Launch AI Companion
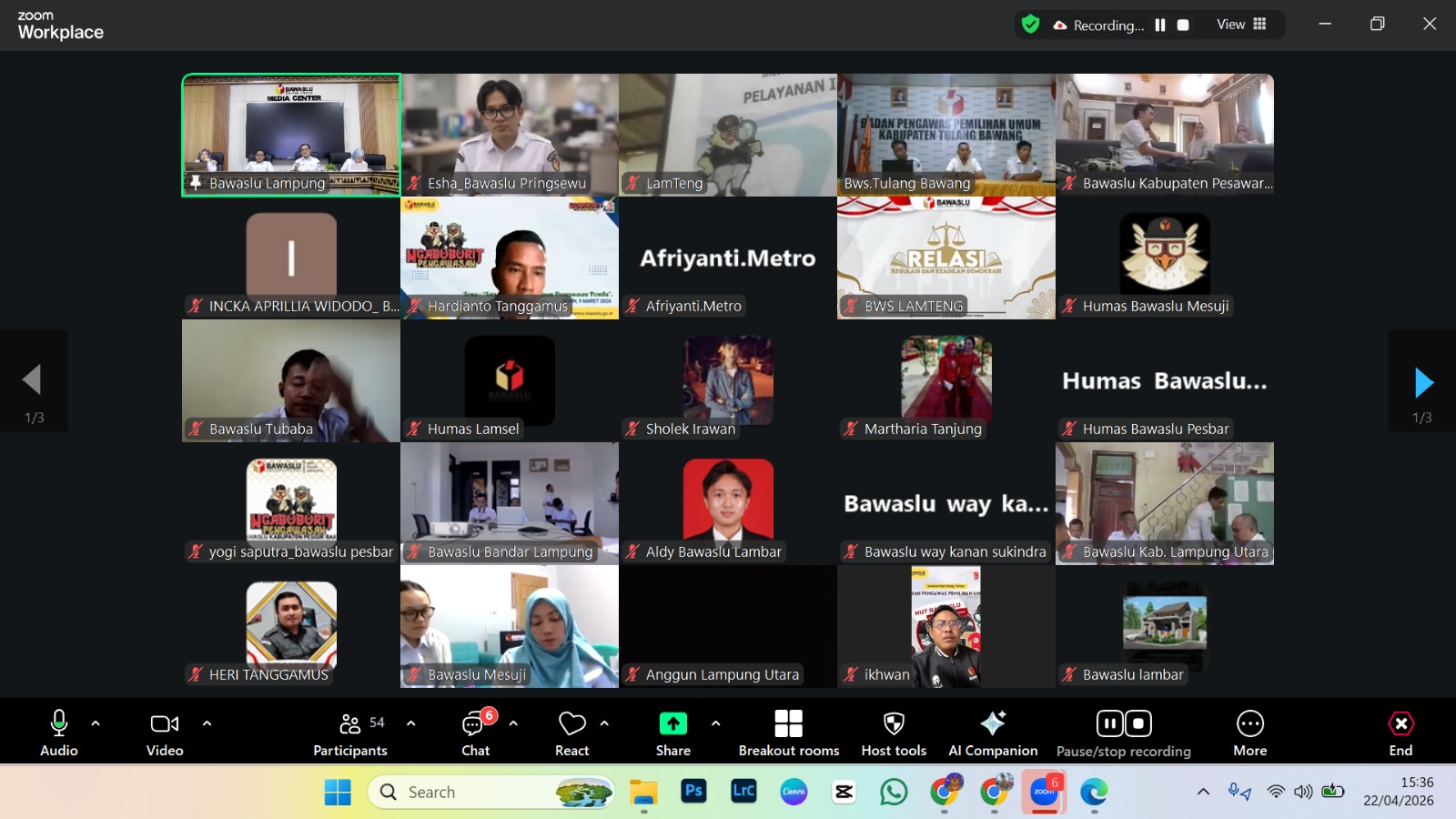1456x819 pixels. pyautogui.click(x=993, y=733)
